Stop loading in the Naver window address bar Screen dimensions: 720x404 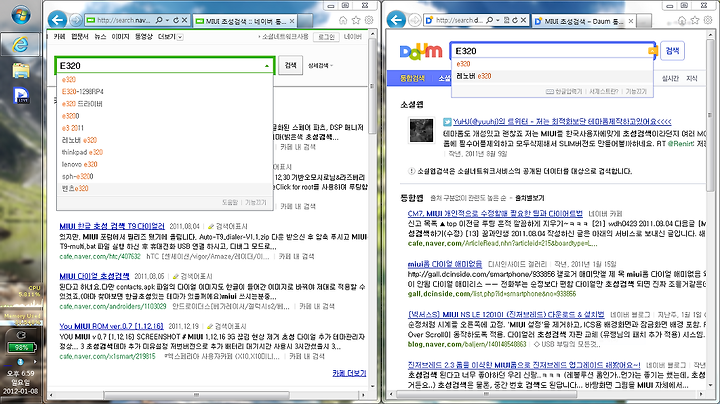click(184, 20)
